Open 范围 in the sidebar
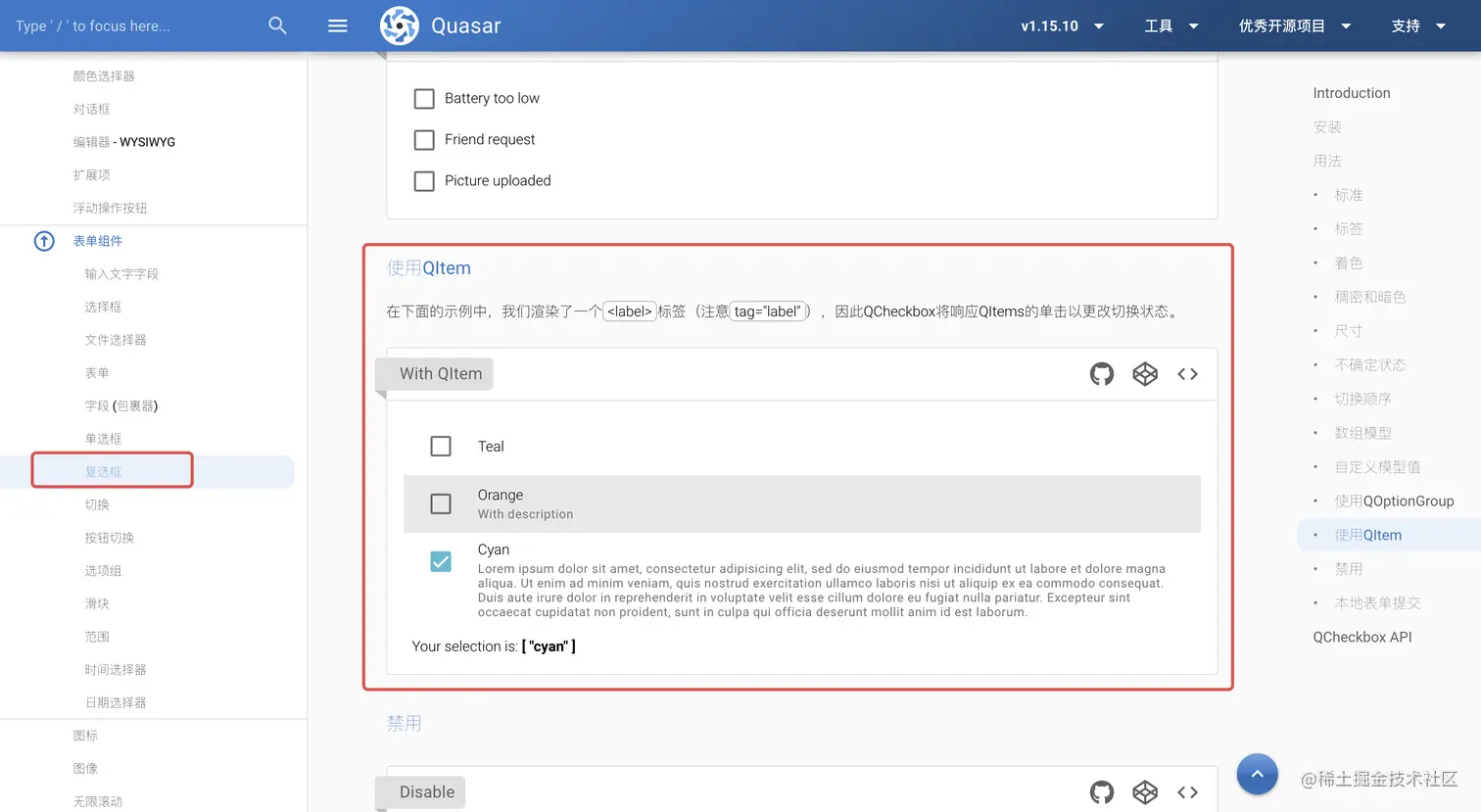Screen dimensions: 1481x812 [97, 637]
